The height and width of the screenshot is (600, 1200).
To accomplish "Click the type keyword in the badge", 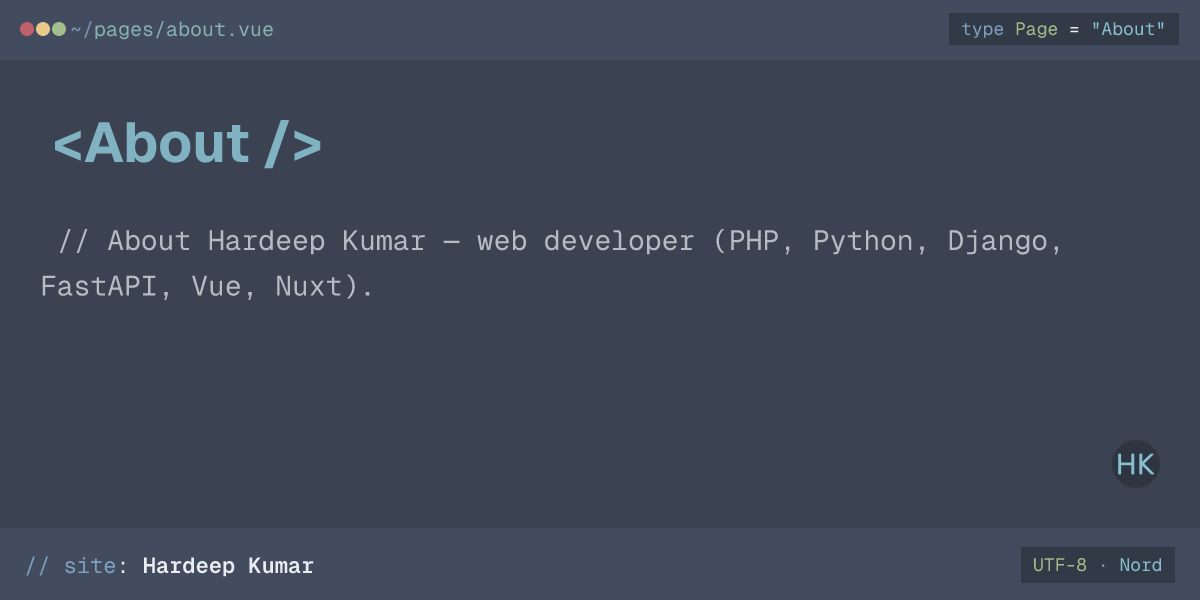I will tap(982, 29).
